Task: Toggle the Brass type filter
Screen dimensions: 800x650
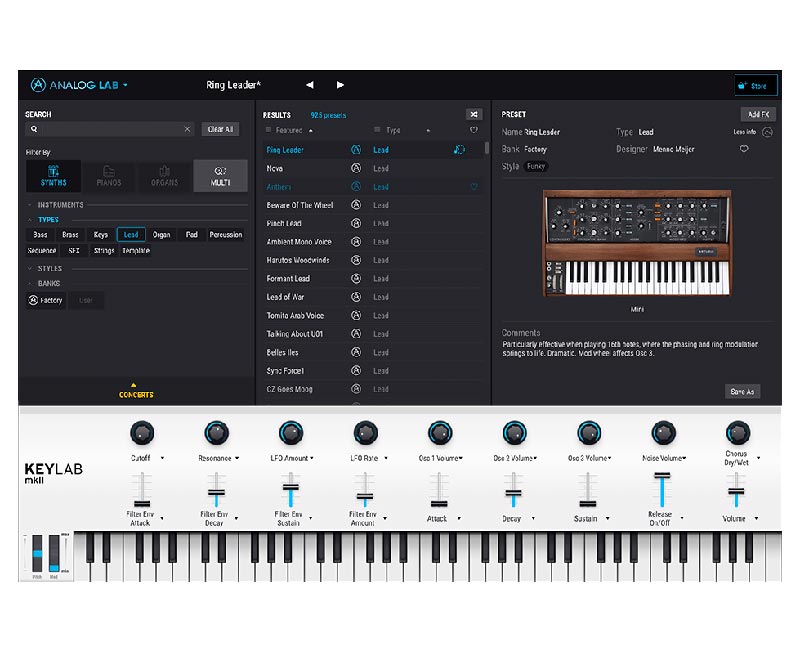Action: pyautogui.click(x=70, y=235)
